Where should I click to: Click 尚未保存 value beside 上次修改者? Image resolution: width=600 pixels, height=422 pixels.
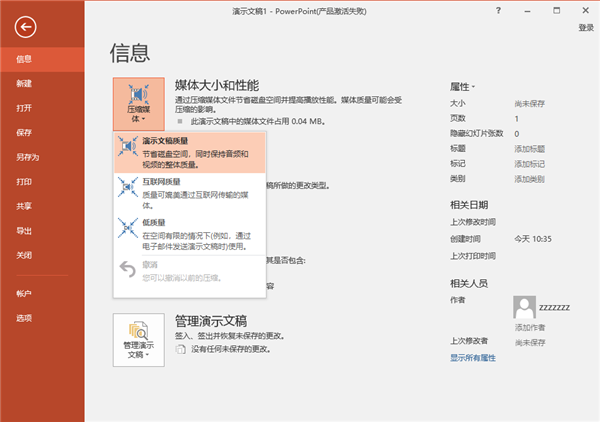pos(530,342)
